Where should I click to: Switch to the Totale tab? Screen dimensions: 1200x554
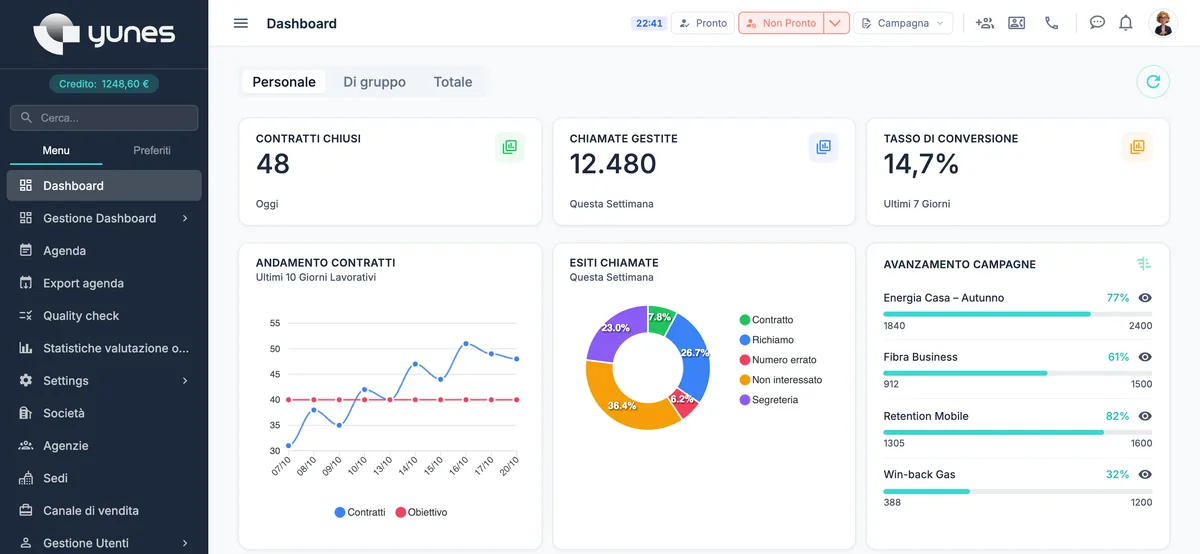453,82
